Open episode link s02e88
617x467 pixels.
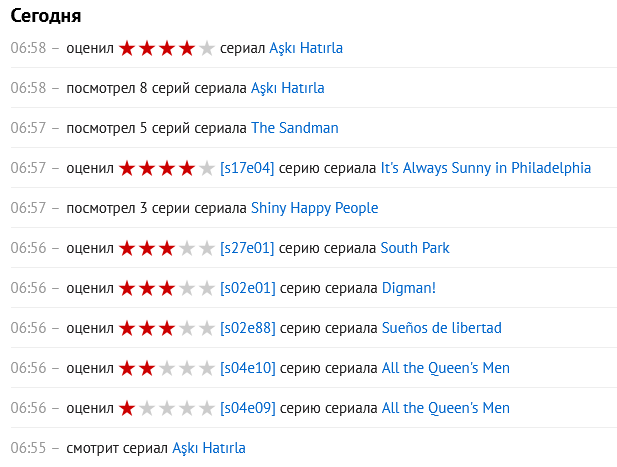point(248,328)
